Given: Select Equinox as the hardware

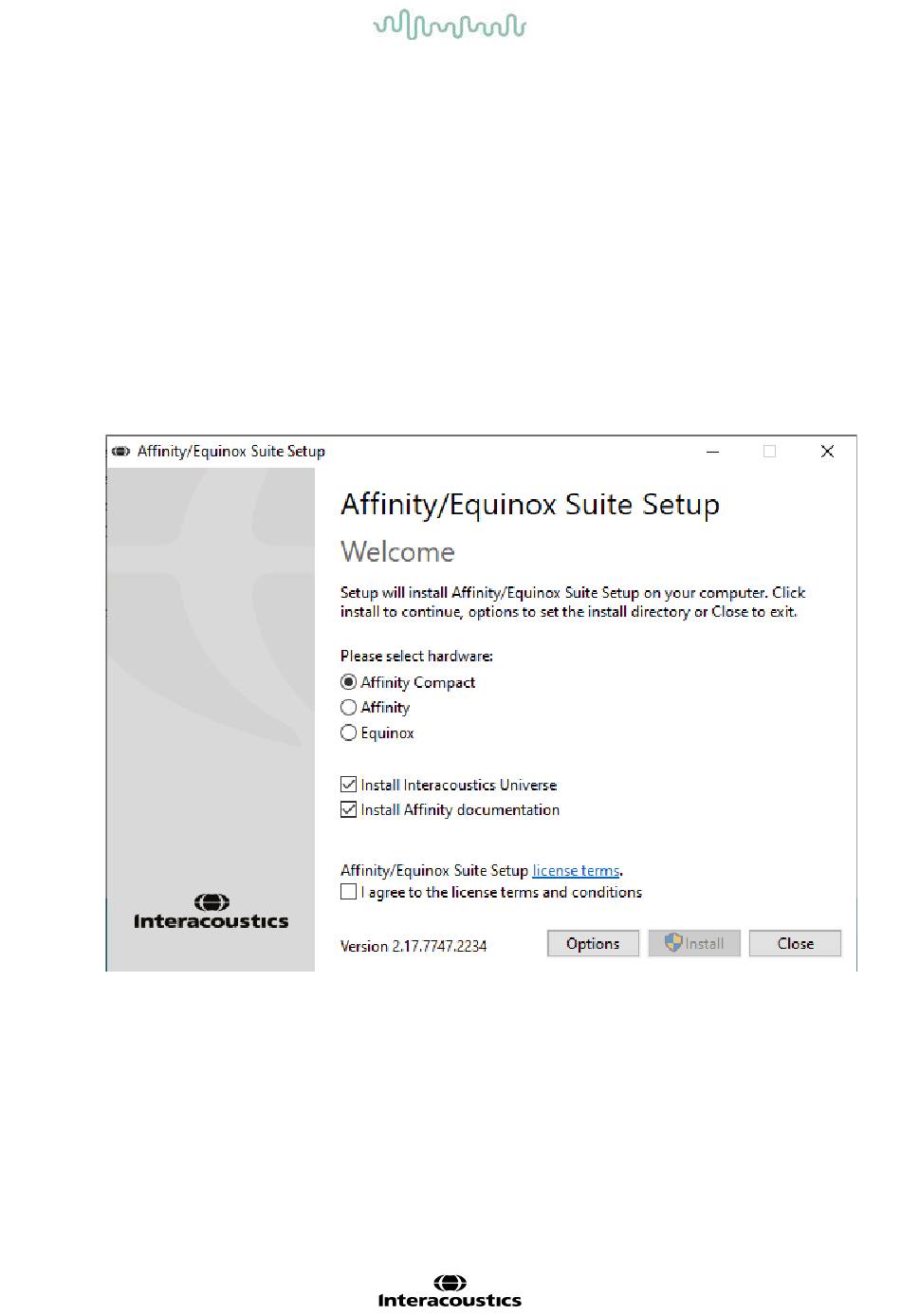Looking at the screenshot, I should (x=348, y=732).
